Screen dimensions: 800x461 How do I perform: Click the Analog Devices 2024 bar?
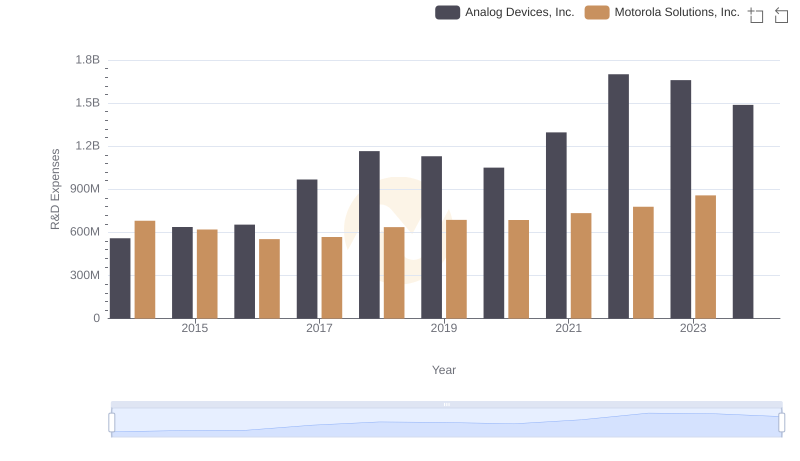click(743, 212)
